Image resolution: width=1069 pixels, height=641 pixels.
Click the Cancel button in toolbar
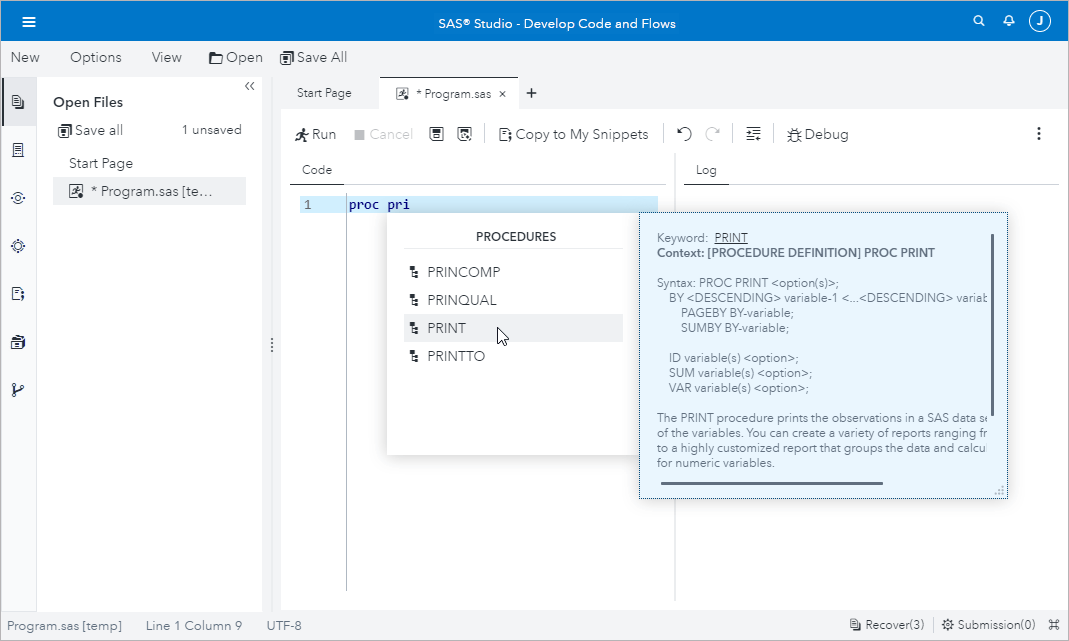pyautogui.click(x=383, y=134)
